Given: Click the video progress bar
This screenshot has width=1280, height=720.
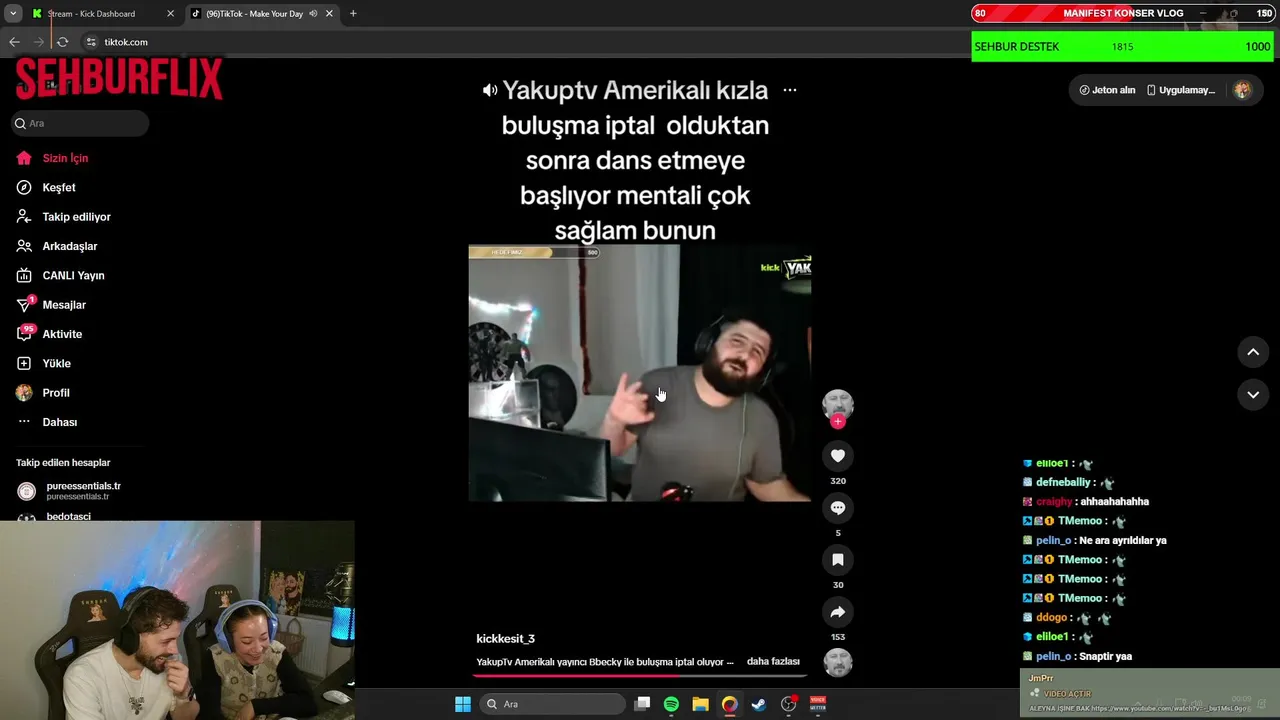Looking at the screenshot, I should point(640,676).
